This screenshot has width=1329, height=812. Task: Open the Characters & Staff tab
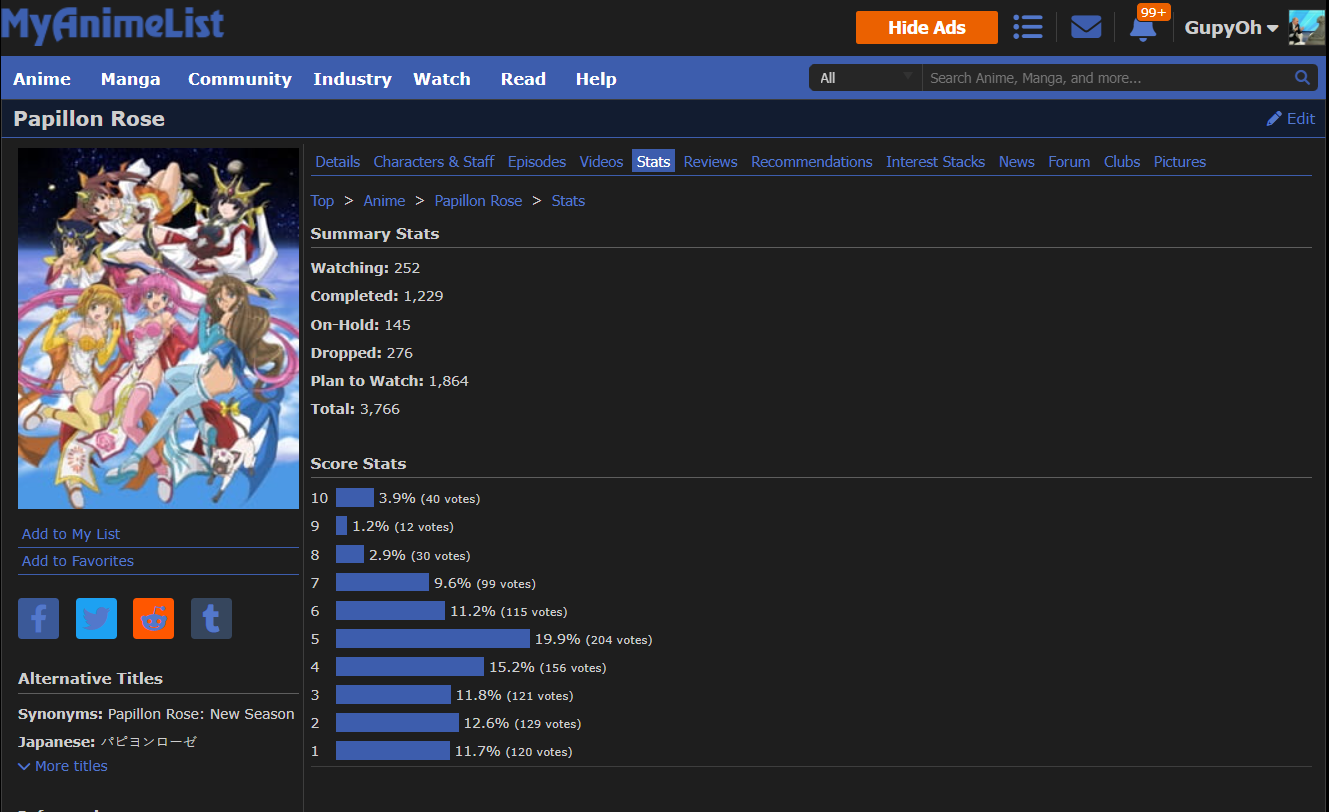click(433, 162)
